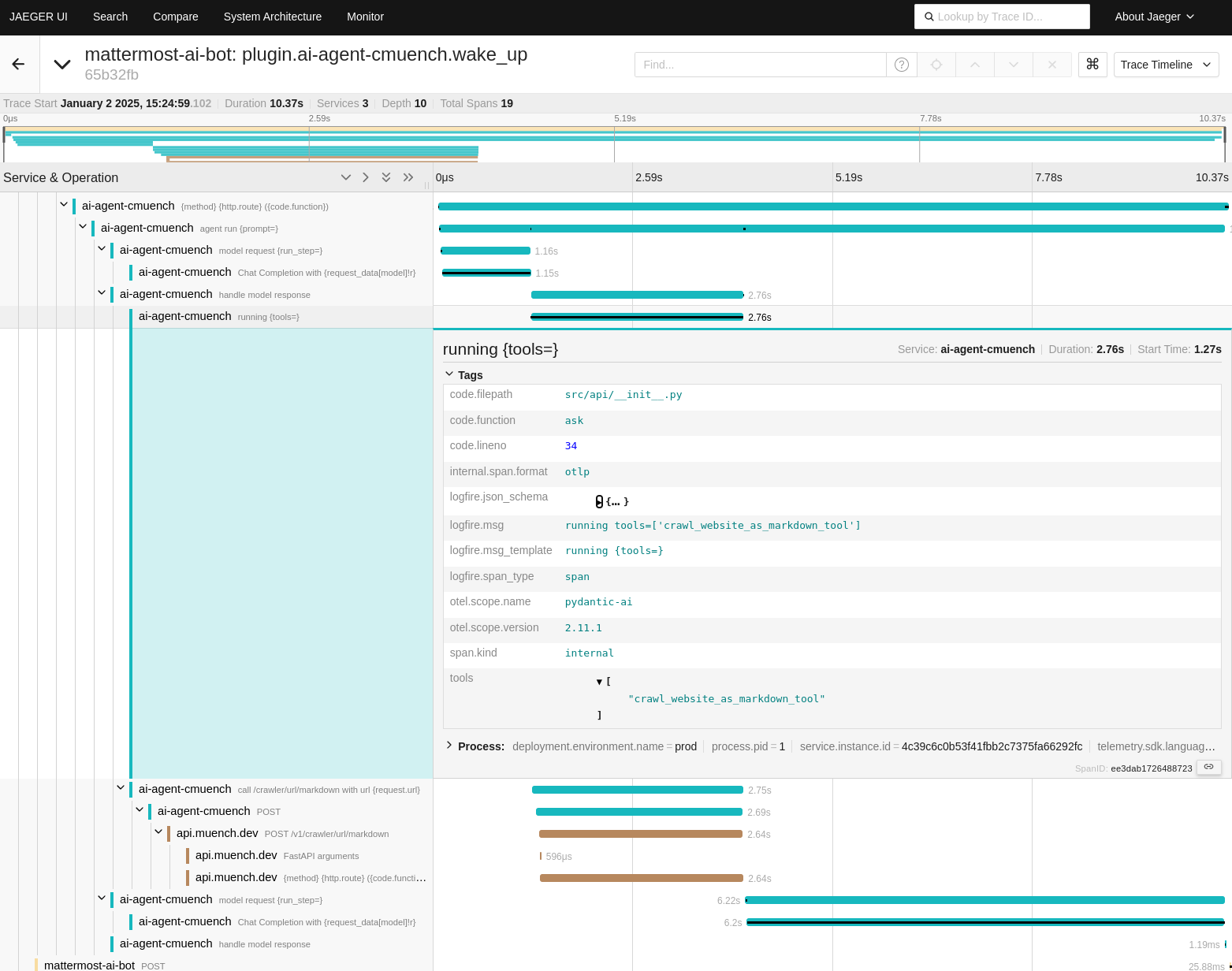Jump to next search result arrow
The height and width of the screenshot is (971, 1232).
(1014, 65)
